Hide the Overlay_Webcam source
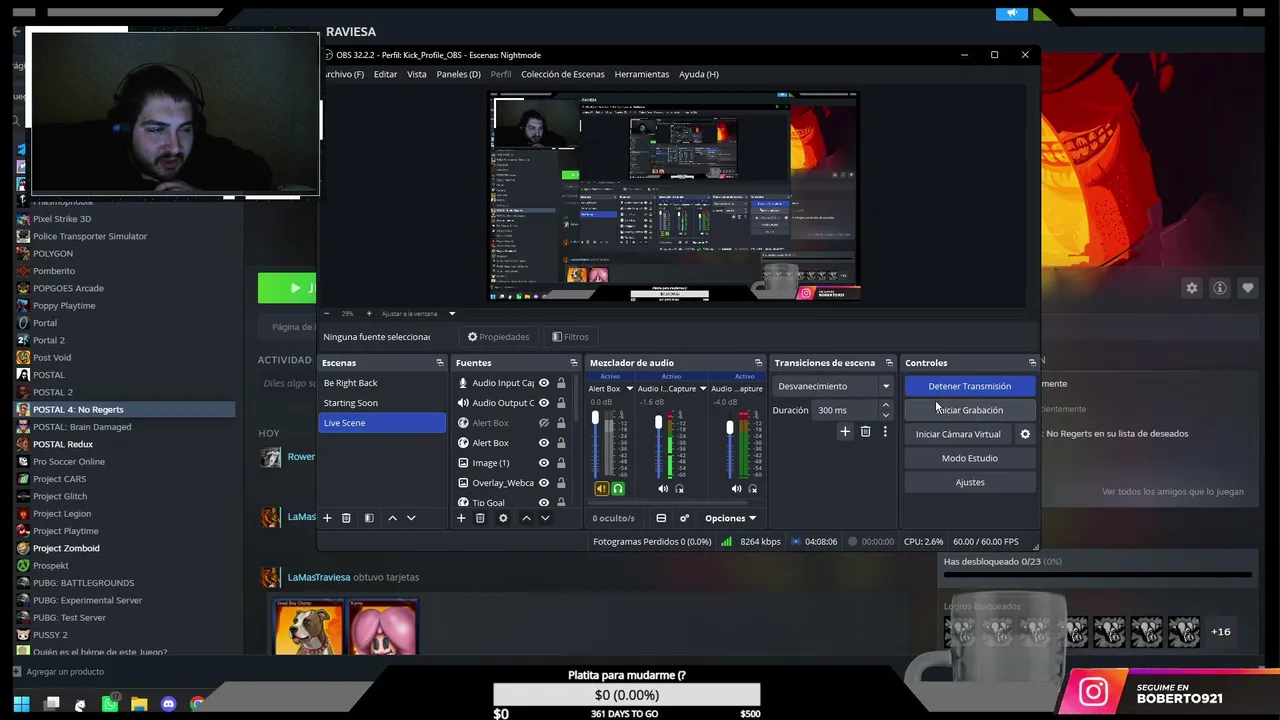The image size is (1280, 720). coord(544,483)
